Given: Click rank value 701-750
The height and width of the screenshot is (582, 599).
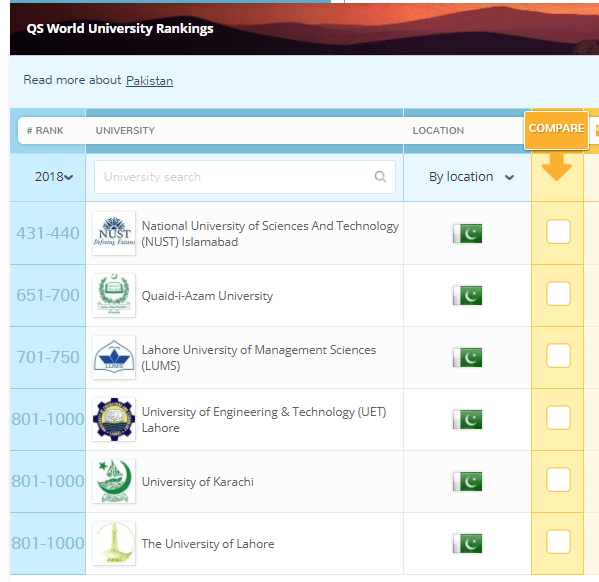Looking at the screenshot, I should pos(48,357).
